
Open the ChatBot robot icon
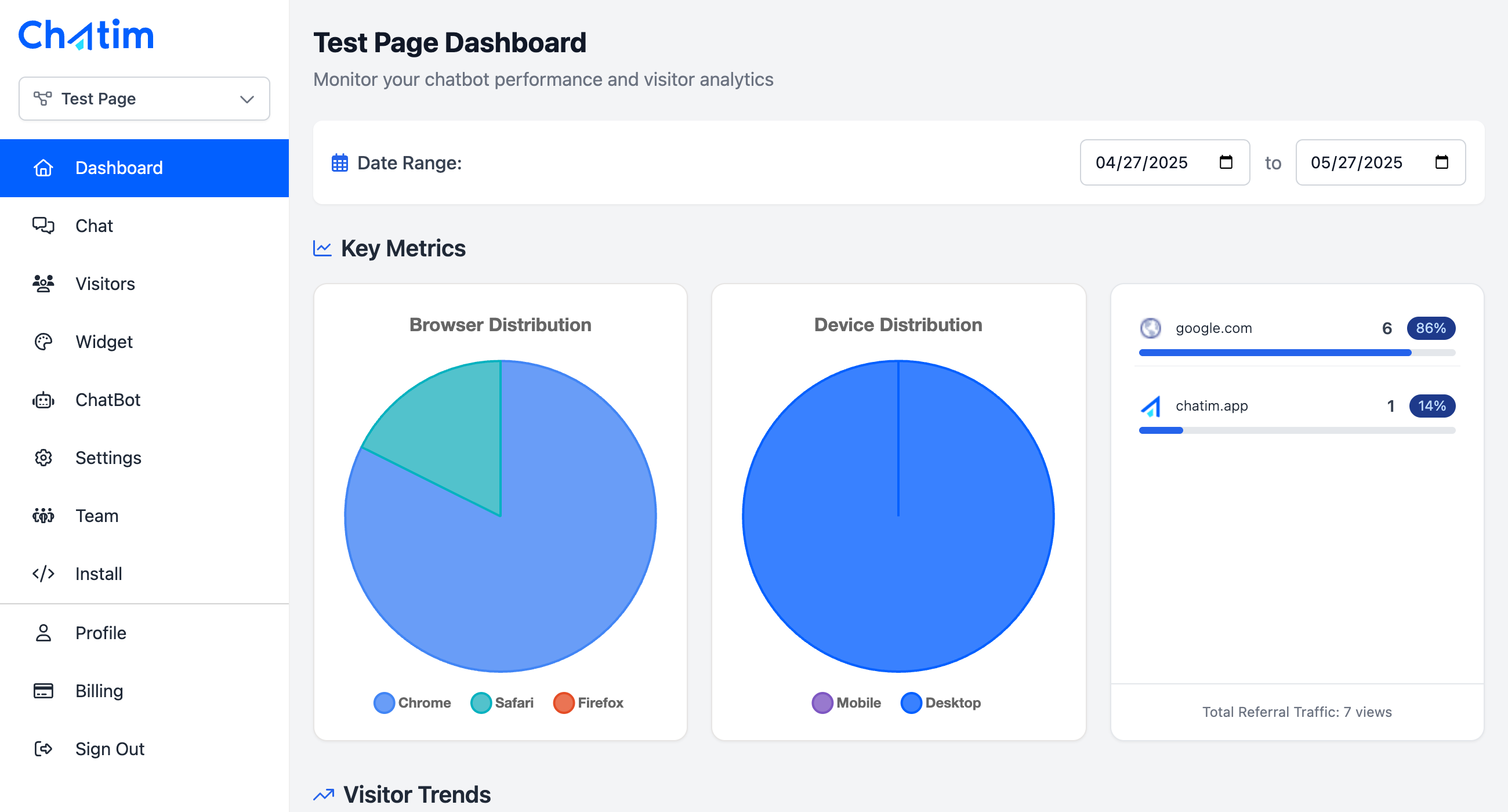point(43,400)
